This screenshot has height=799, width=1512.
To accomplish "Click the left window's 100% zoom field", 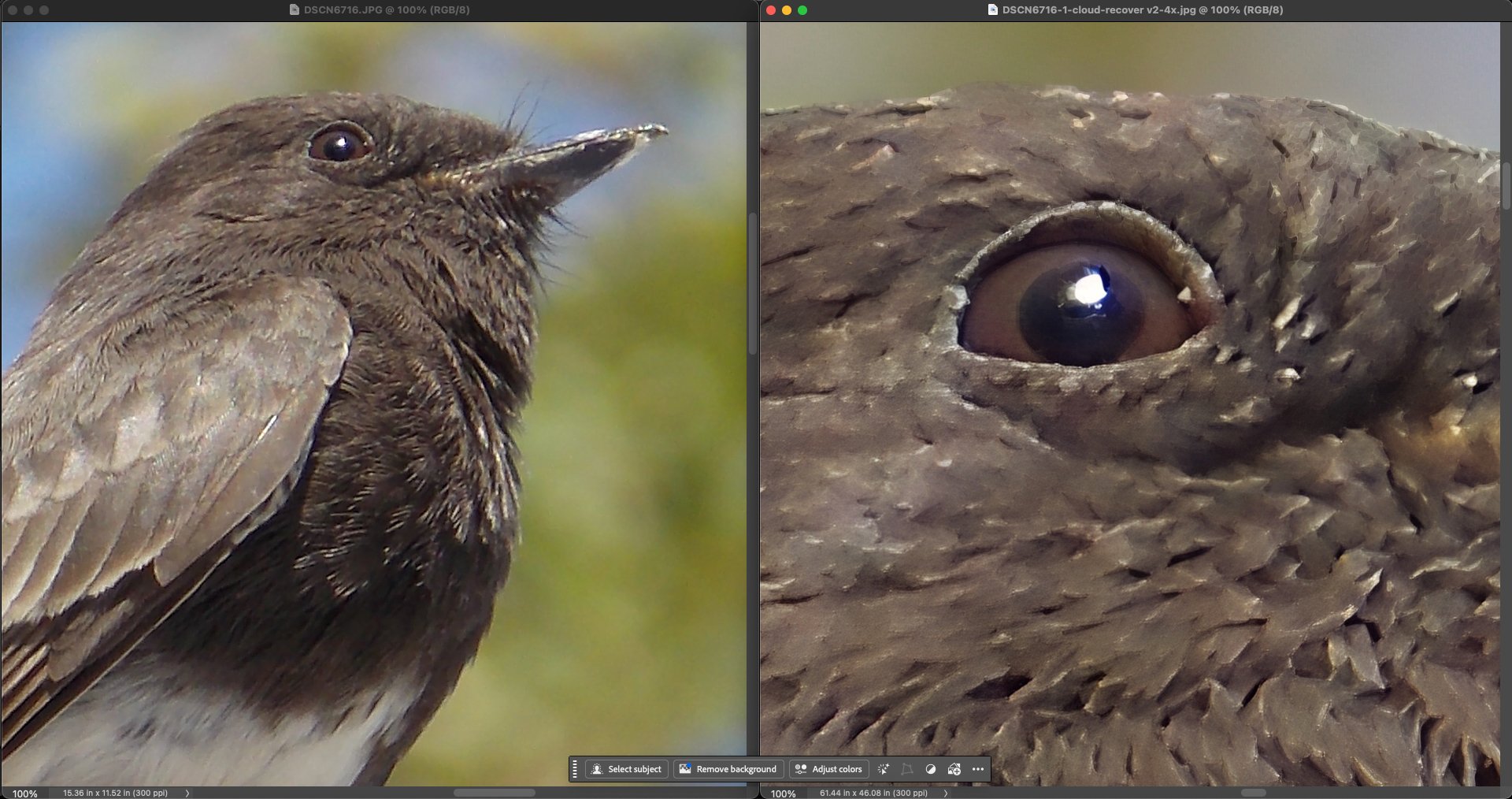I will pos(25,793).
